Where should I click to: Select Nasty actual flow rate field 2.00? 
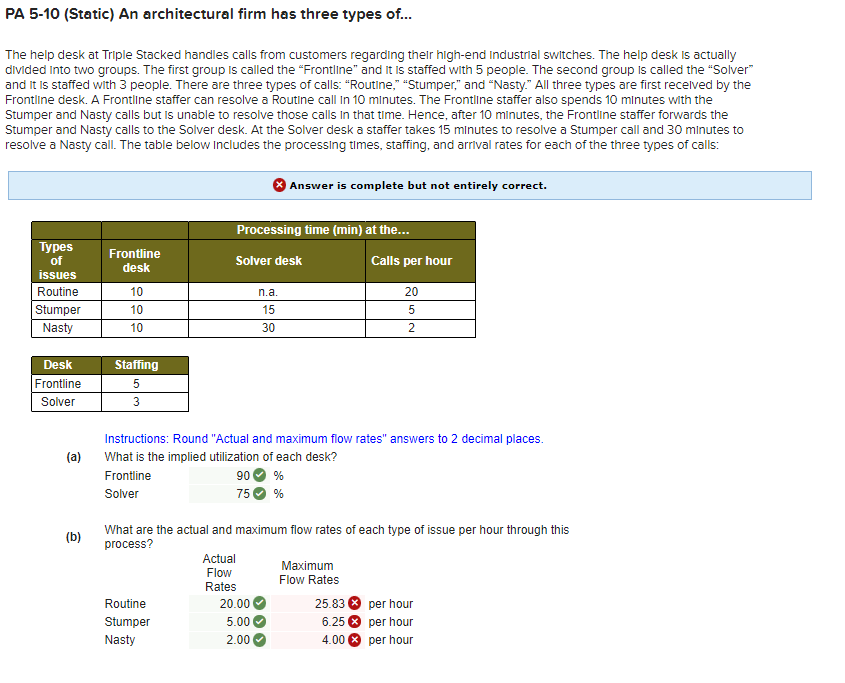click(229, 640)
